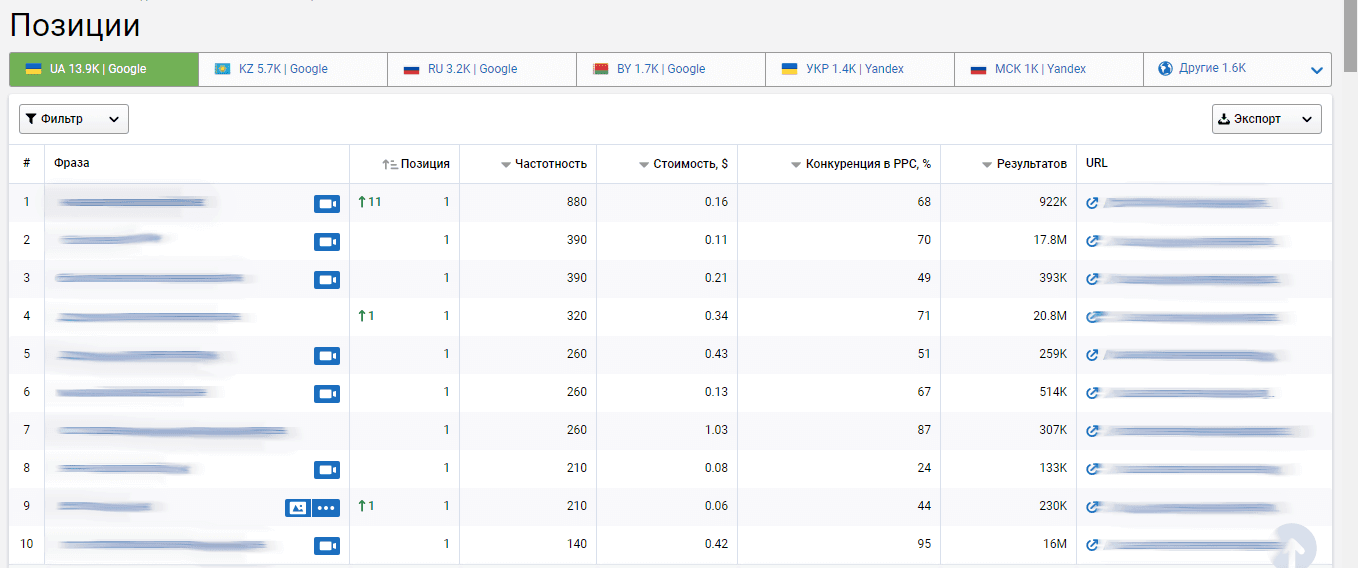The width and height of the screenshot is (1358, 568).
Task: Expand the Другие 1.6K regions list
Action: tap(1316, 70)
